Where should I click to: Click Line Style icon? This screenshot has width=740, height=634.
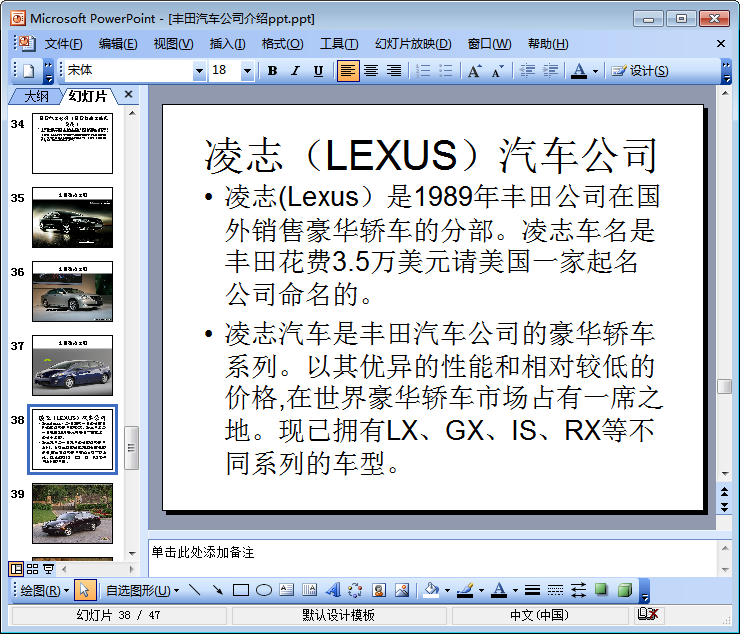point(532,590)
